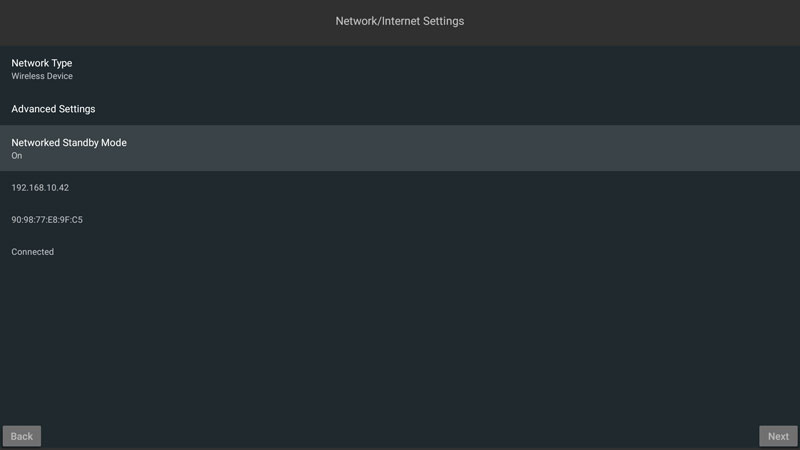Go back using the Back control
The height and width of the screenshot is (450, 800).
point(22,436)
